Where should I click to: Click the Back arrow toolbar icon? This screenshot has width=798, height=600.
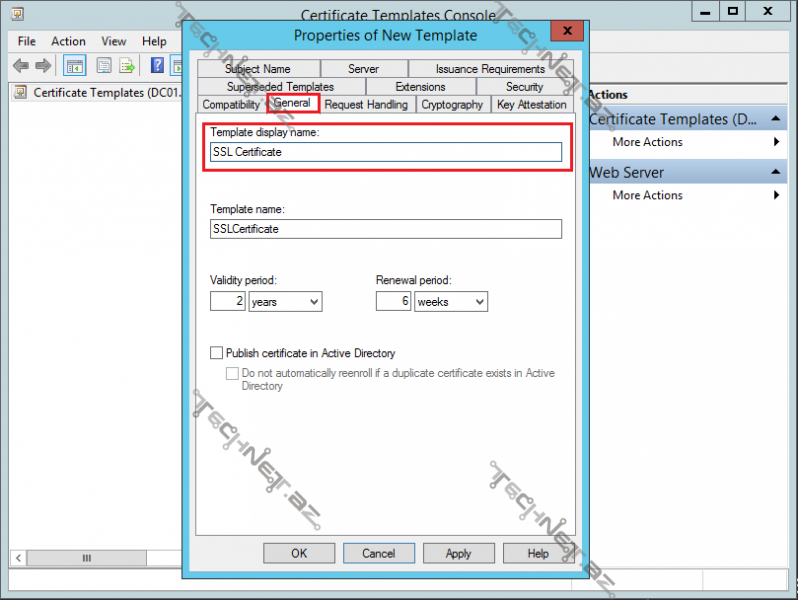(20, 66)
